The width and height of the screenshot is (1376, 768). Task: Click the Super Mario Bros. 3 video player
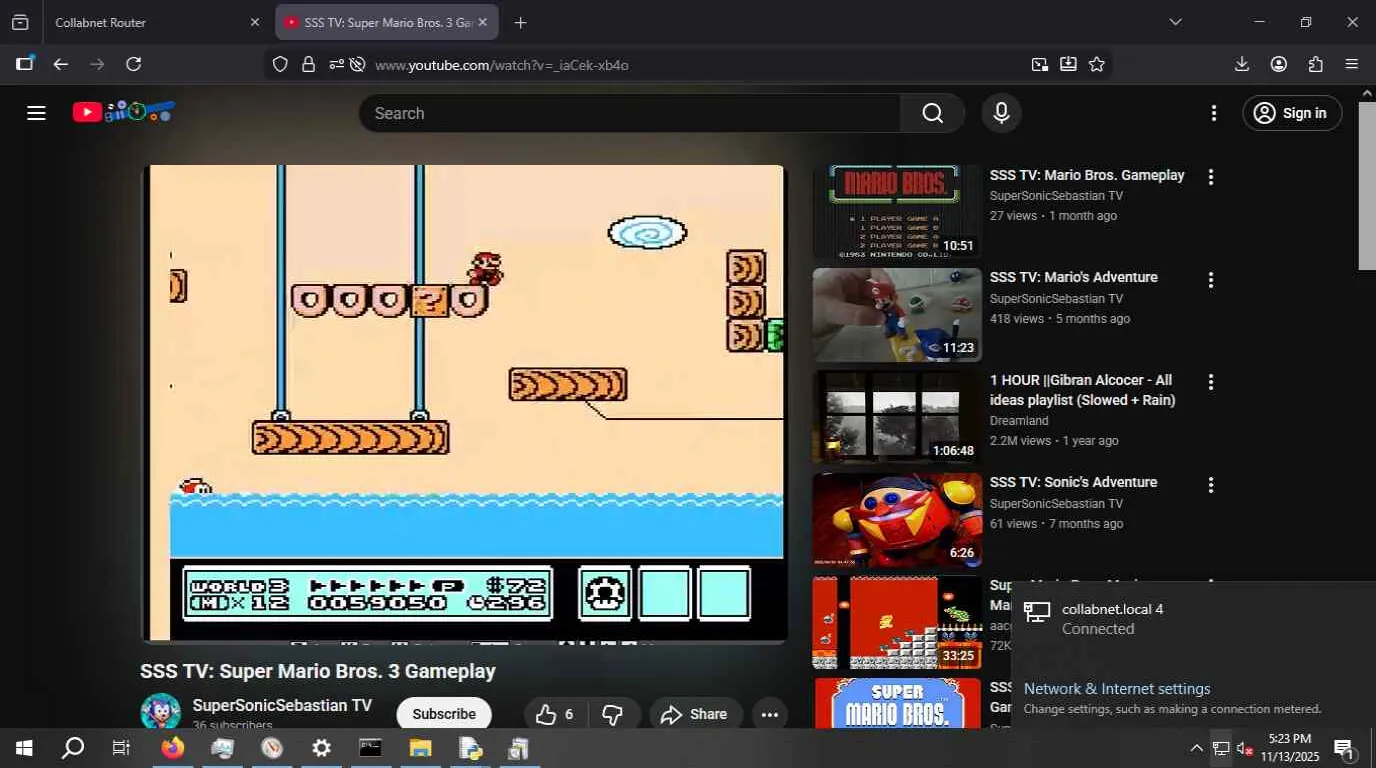coord(465,402)
